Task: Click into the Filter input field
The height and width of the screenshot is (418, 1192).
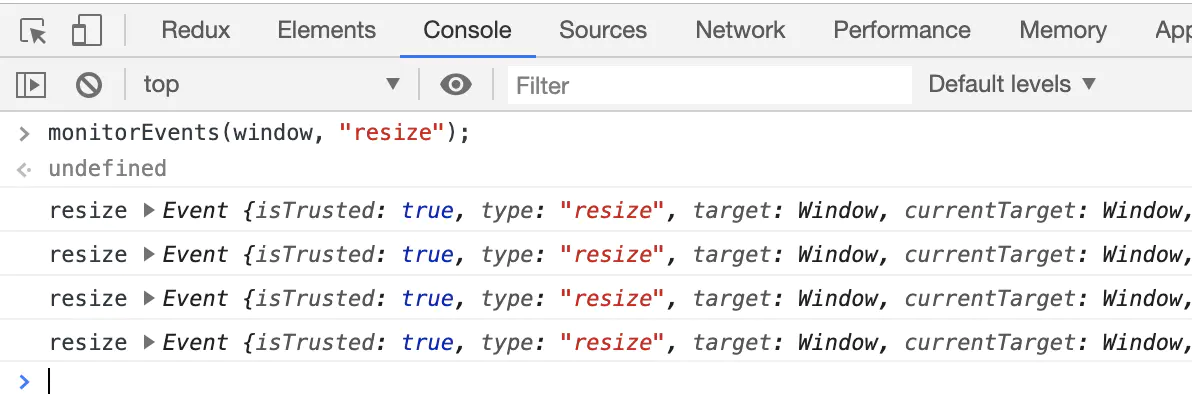Action: pyautogui.click(x=708, y=86)
